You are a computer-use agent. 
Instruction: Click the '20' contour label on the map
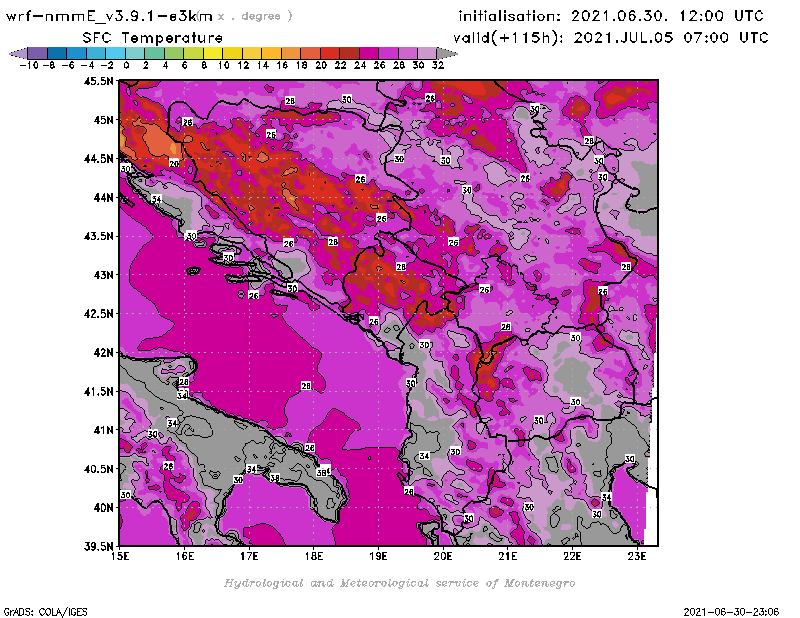pos(174,164)
